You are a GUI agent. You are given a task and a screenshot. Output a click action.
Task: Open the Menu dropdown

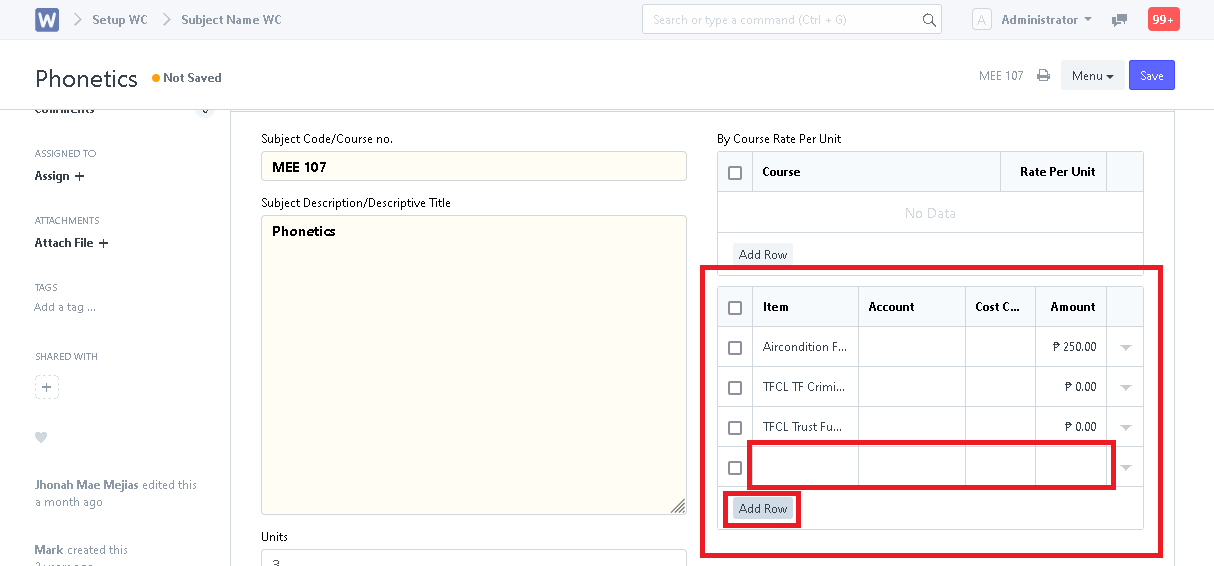[1092, 76]
